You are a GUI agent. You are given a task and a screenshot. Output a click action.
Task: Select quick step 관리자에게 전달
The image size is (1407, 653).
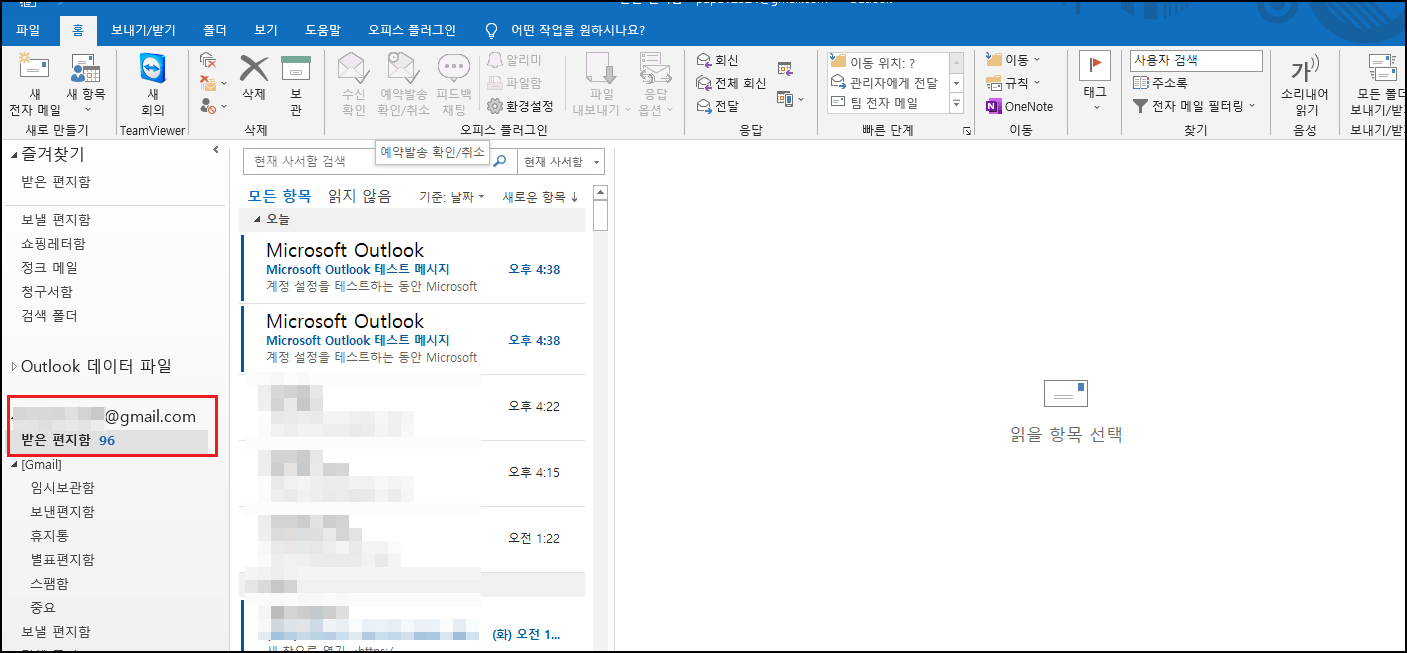[x=886, y=83]
